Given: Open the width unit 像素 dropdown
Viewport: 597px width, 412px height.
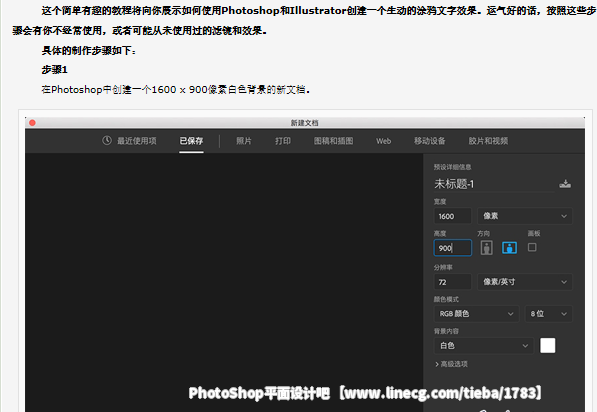Looking at the screenshot, I should (525, 216).
